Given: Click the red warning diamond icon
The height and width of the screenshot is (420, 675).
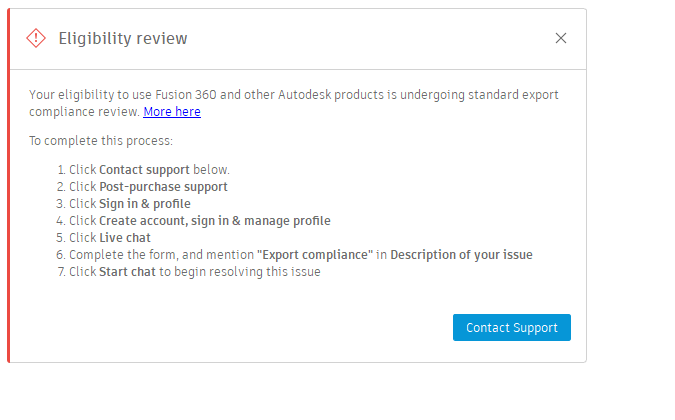Looking at the screenshot, I should click(36, 38).
